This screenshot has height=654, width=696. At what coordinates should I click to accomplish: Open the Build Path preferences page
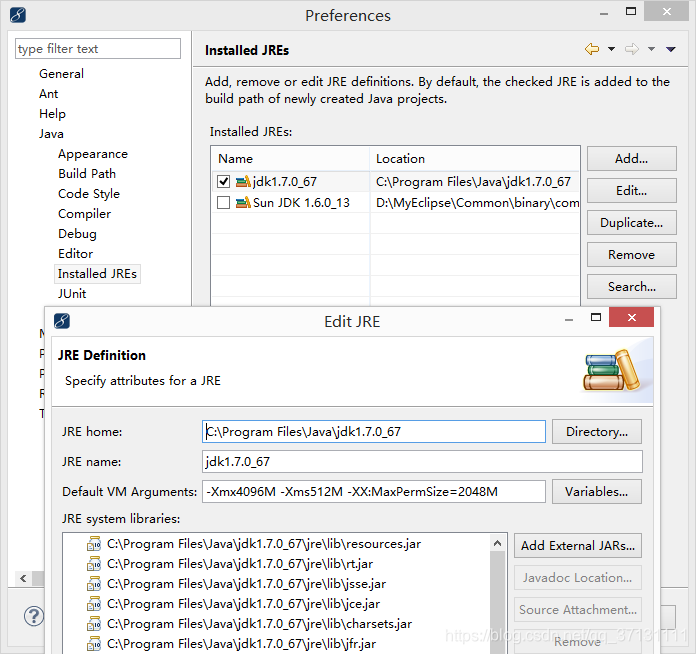point(87,174)
